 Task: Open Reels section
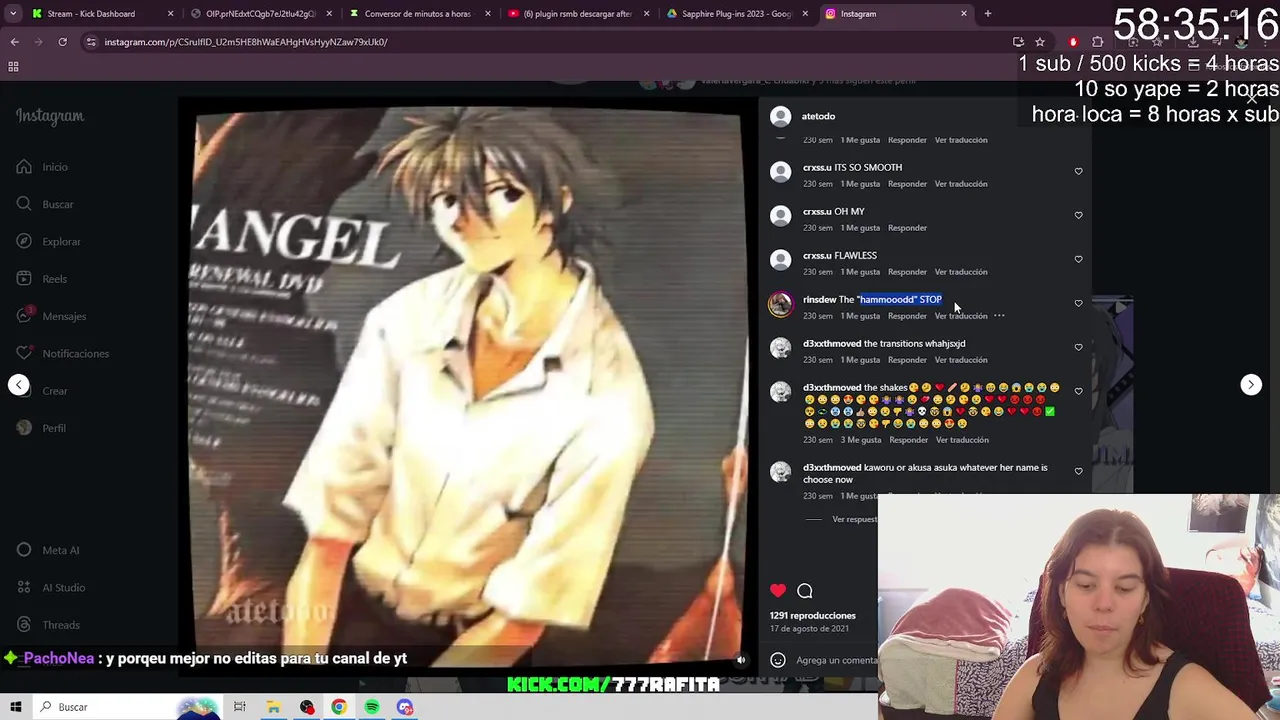[41, 279]
